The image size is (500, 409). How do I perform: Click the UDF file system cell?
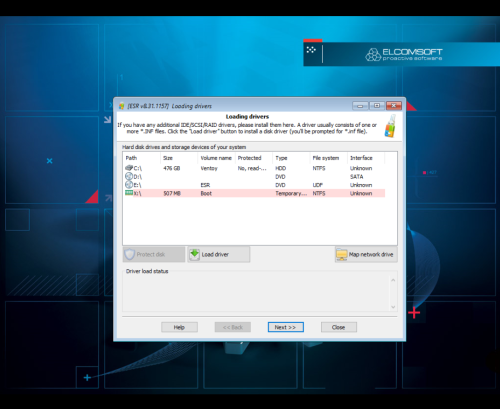318,185
